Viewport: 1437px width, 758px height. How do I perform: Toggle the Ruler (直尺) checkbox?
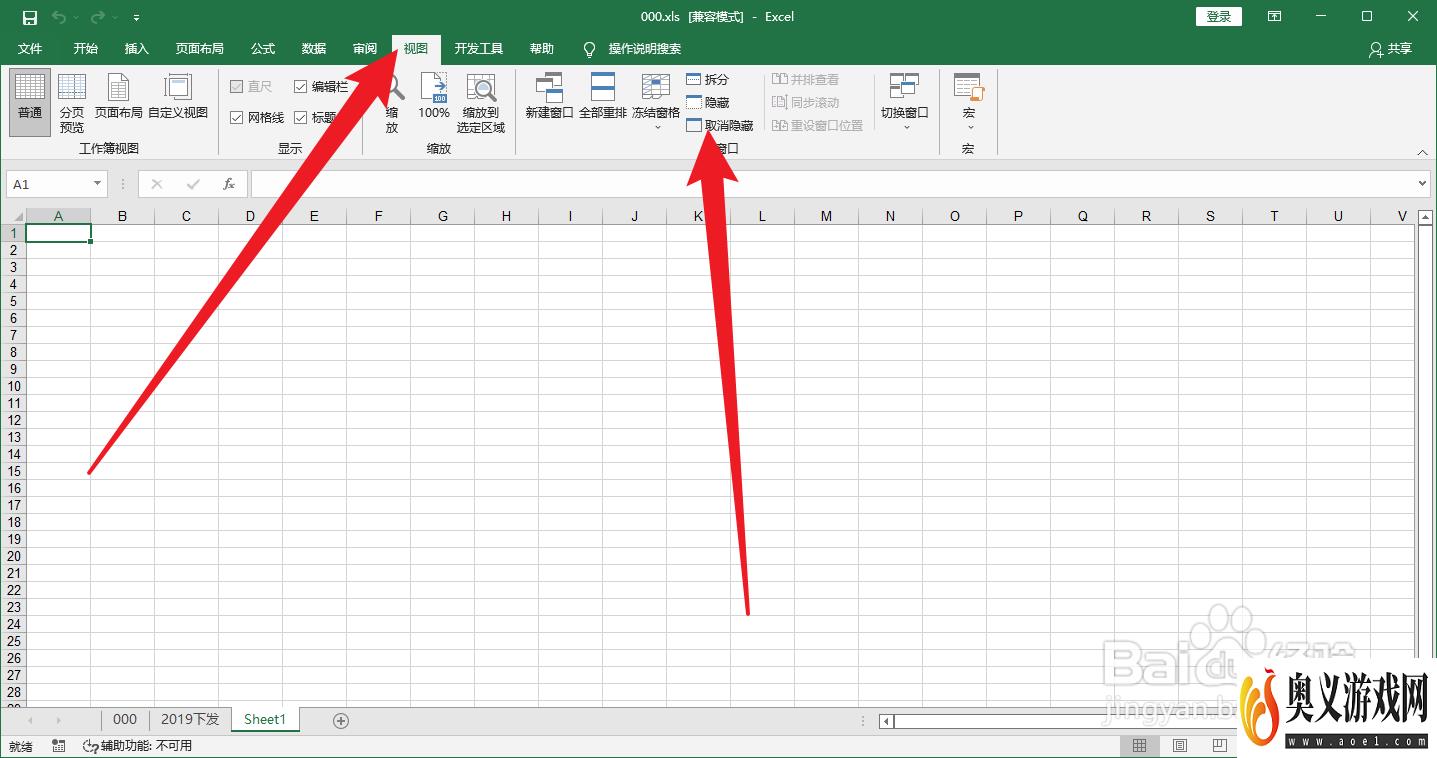[x=251, y=87]
